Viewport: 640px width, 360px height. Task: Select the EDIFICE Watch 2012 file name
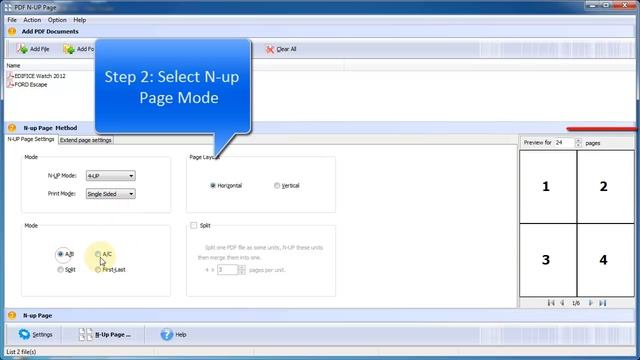(x=40, y=76)
